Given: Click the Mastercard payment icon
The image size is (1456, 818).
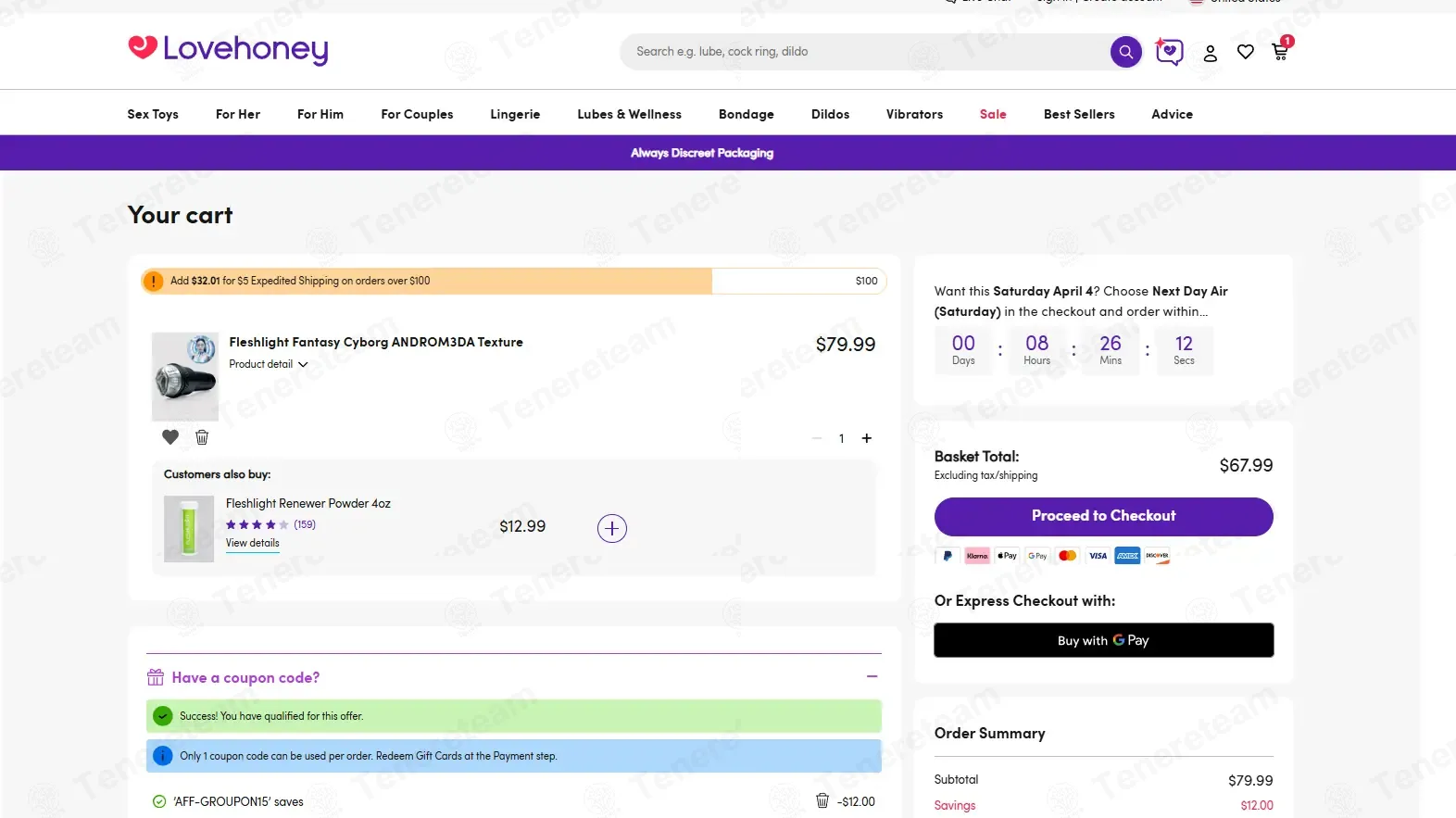Looking at the screenshot, I should [1067, 556].
